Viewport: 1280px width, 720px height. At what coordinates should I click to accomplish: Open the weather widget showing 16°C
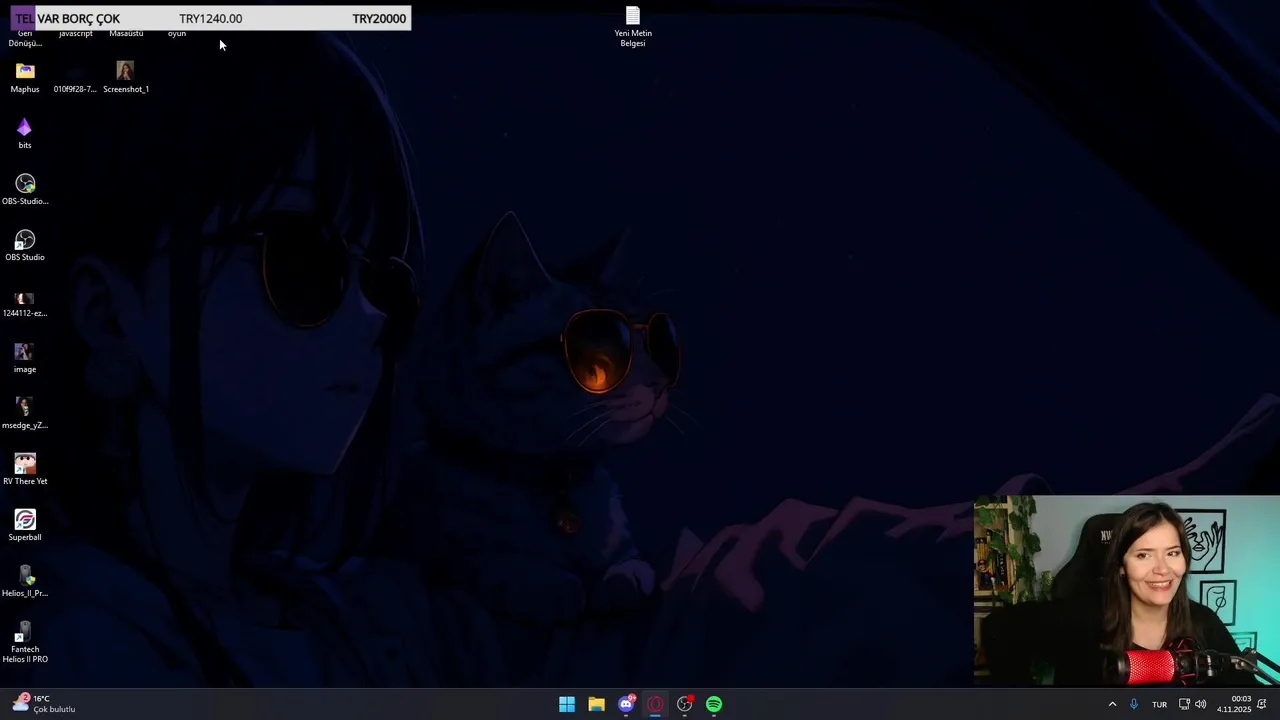pos(44,704)
